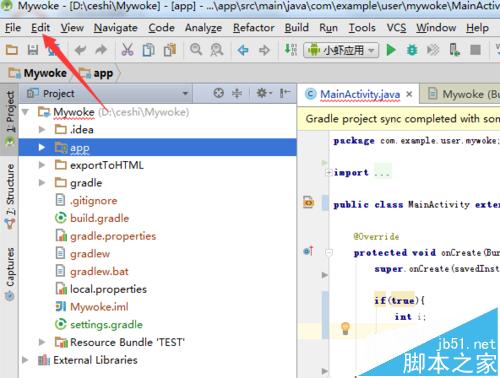
Task: Open the Navigate menu
Action: [x=115, y=28]
